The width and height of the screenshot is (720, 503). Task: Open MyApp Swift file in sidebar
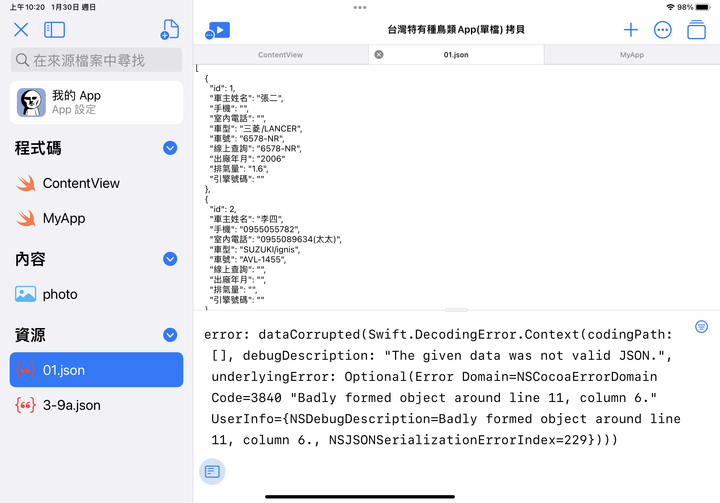tap(96, 218)
